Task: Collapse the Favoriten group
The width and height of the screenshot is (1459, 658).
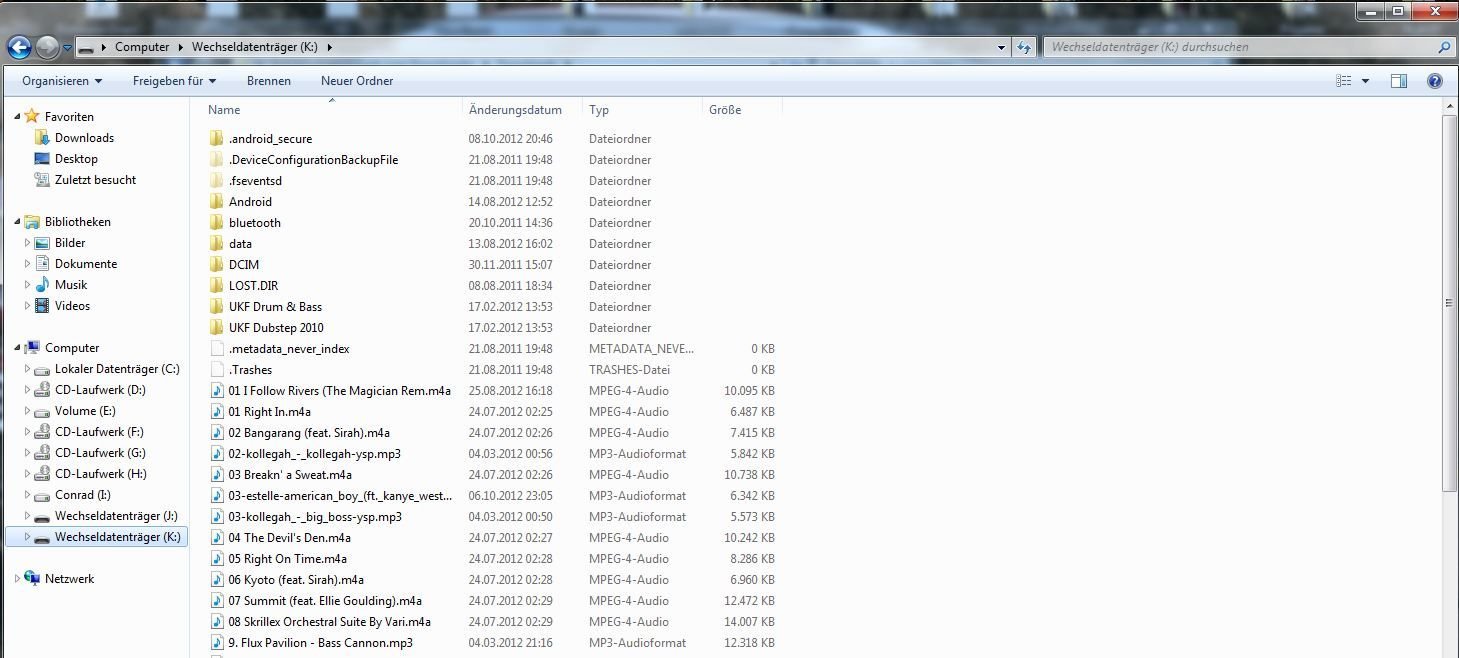Action: [x=17, y=117]
